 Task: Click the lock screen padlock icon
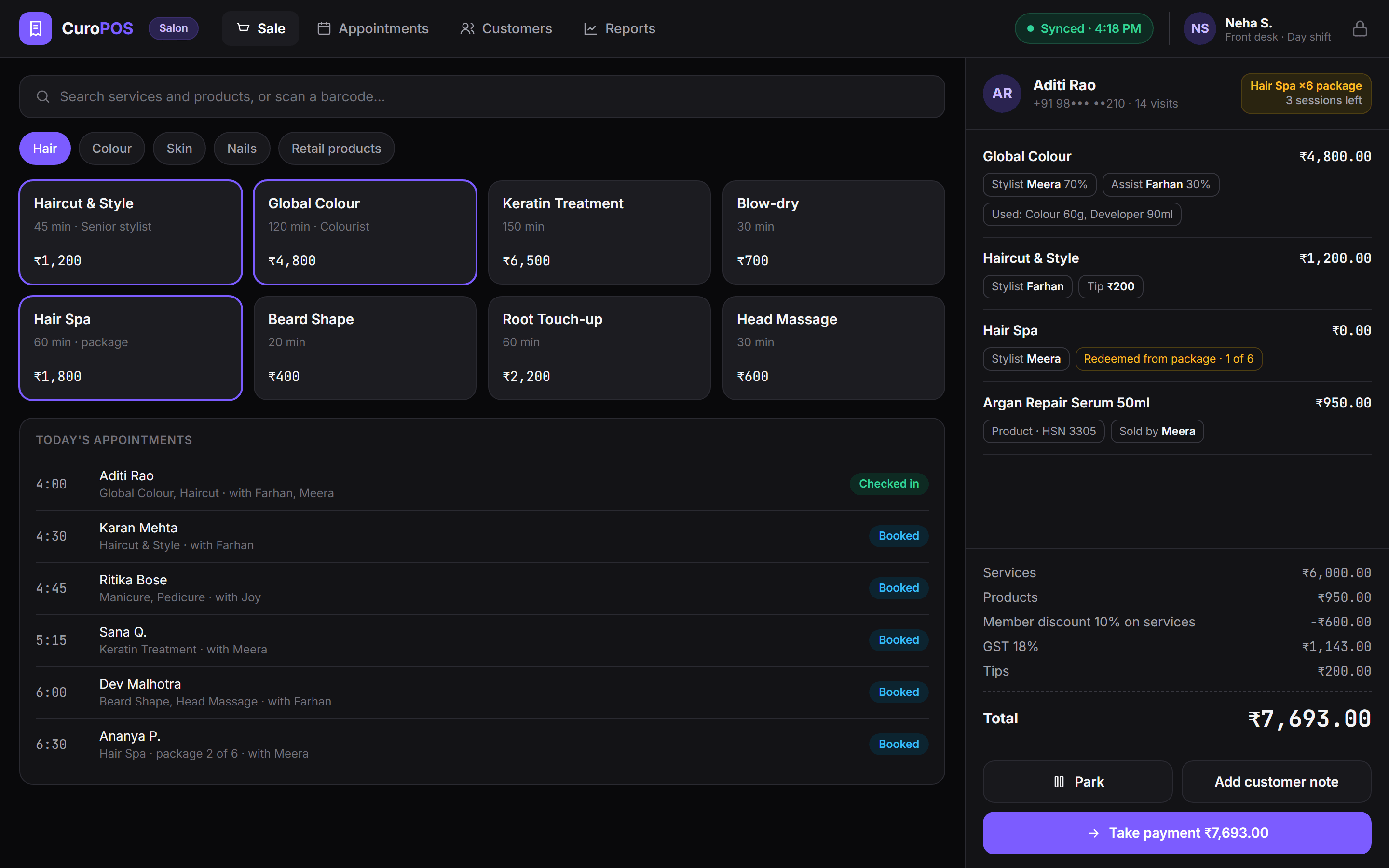1360,28
